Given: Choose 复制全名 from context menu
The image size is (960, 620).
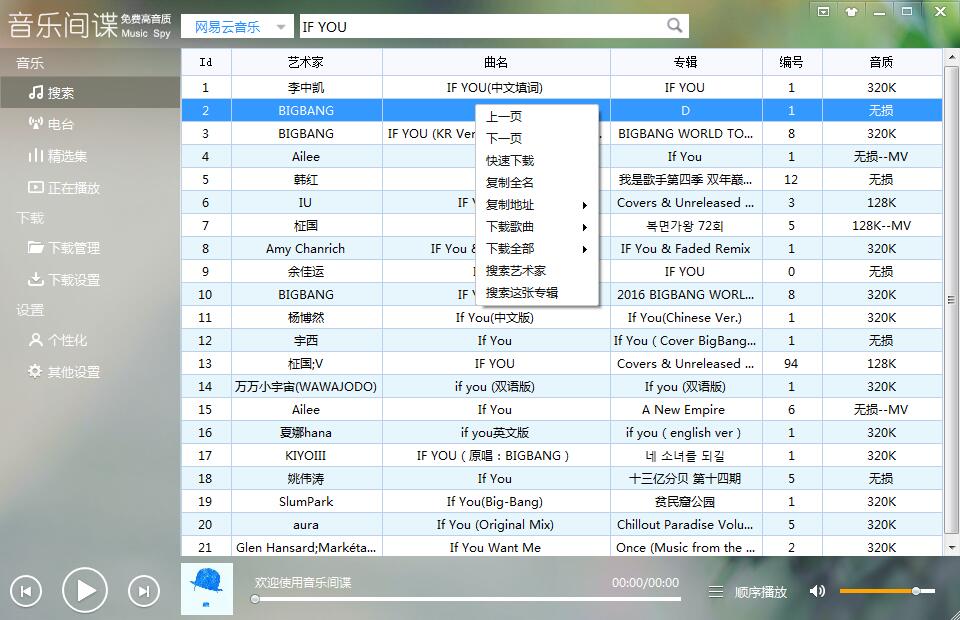Looking at the screenshot, I should (x=537, y=182).
